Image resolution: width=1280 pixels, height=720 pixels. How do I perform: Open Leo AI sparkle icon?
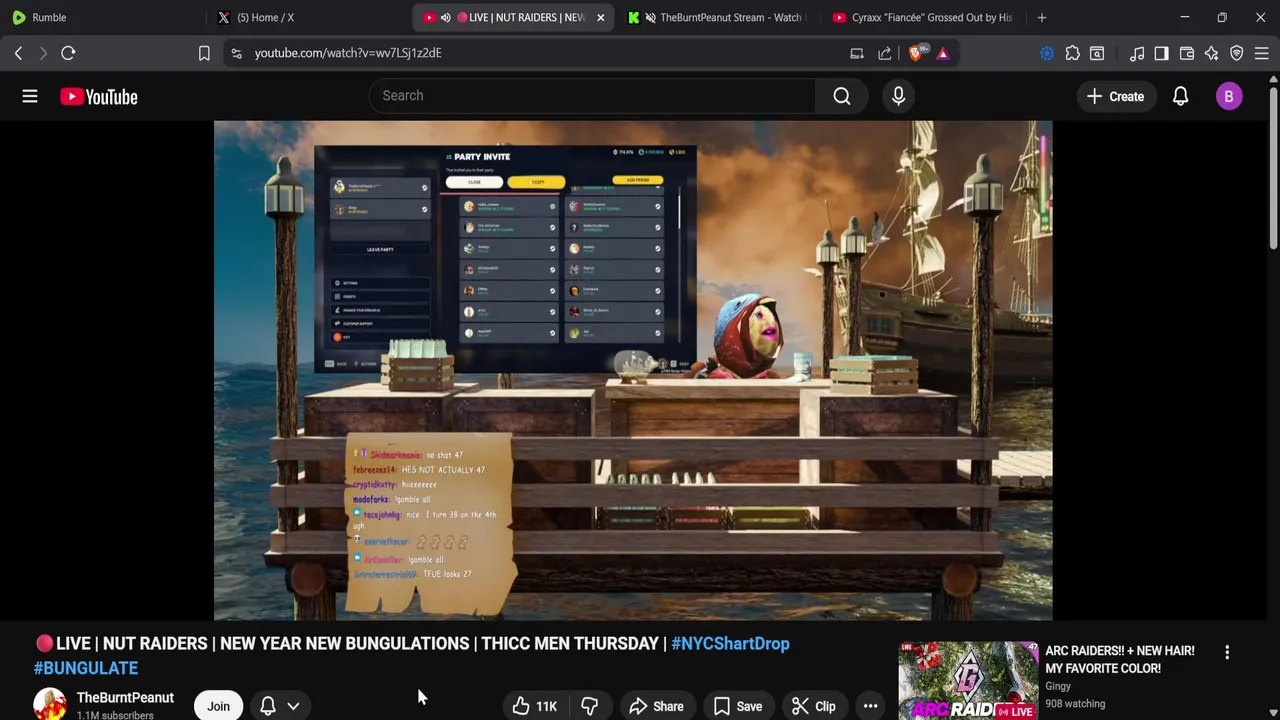(x=1211, y=53)
